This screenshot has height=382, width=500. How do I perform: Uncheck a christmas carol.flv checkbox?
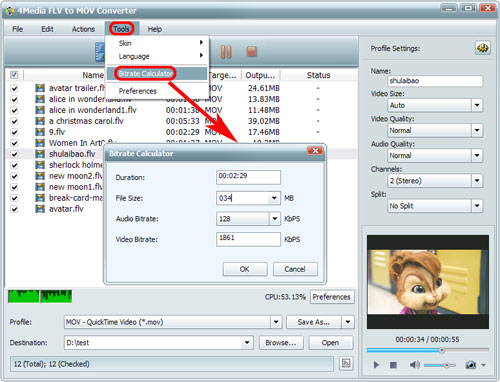[14, 121]
